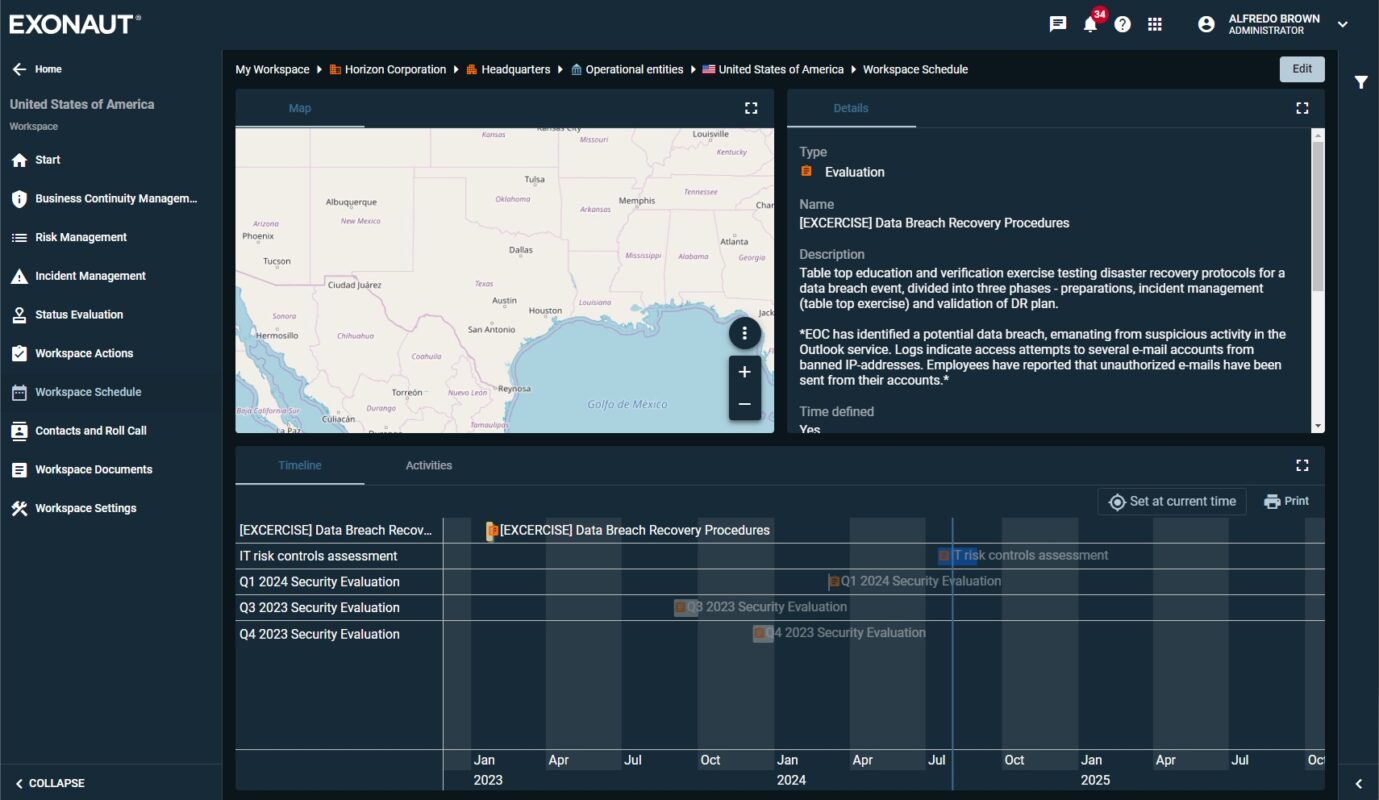Click Evaluation type icon in Details

[806, 171]
